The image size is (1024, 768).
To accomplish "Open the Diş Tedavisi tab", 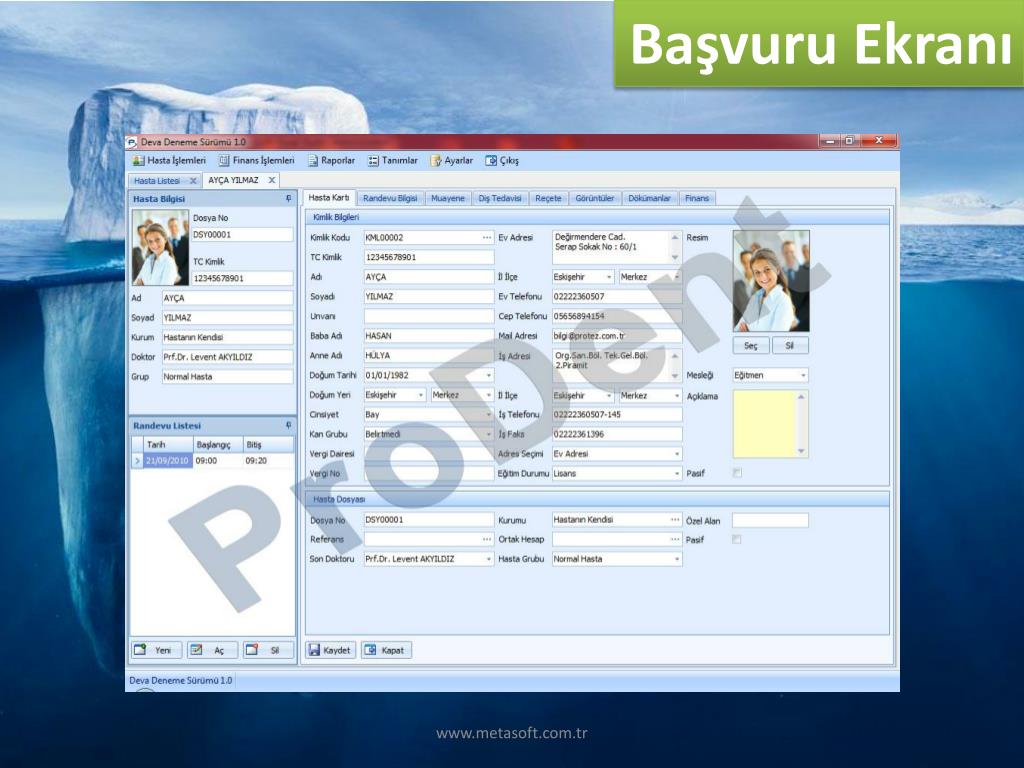I will coord(500,198).
